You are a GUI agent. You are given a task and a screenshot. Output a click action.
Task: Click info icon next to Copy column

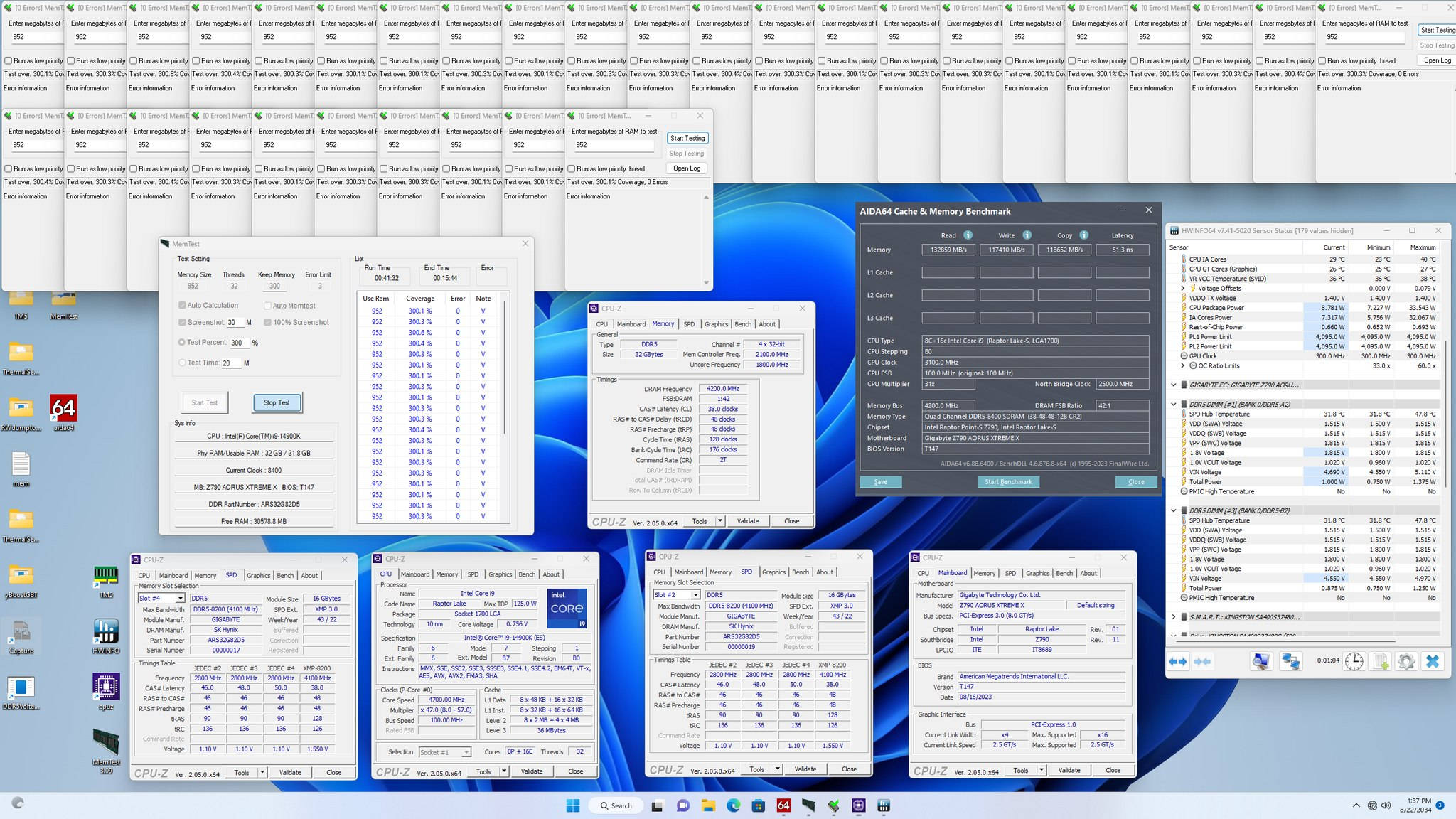point(1083,235)
